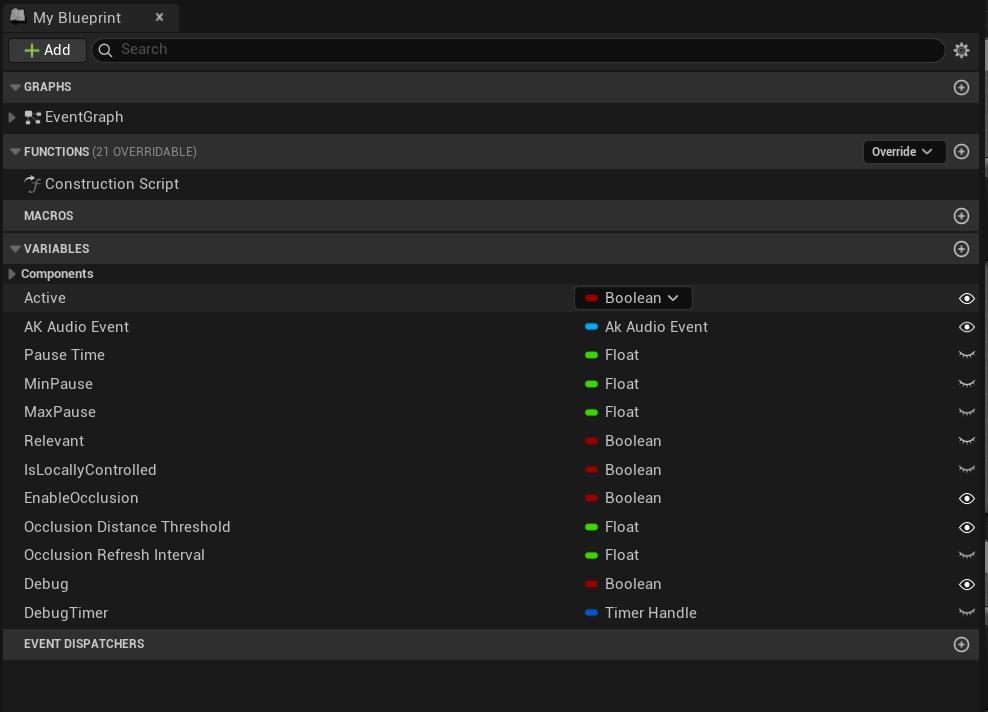Collapse the Functions section
The image size is (988, 712).
(16, 152)
